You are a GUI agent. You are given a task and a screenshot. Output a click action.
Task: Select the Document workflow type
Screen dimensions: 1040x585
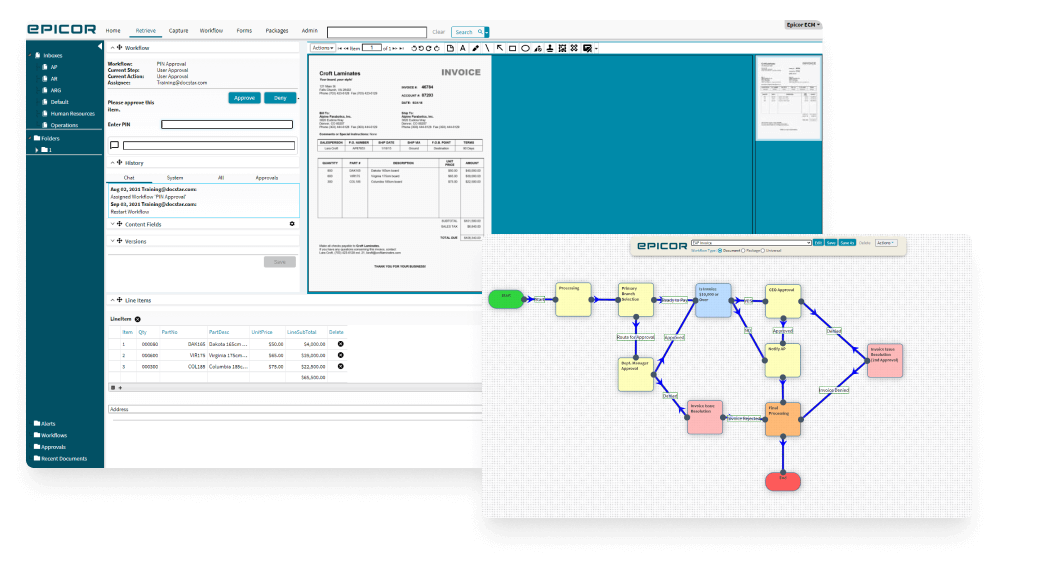[719, 251]
